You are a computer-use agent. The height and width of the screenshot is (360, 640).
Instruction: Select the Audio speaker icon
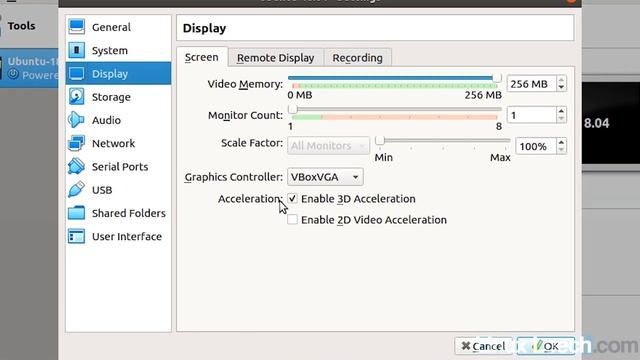(x=76, y=120)
